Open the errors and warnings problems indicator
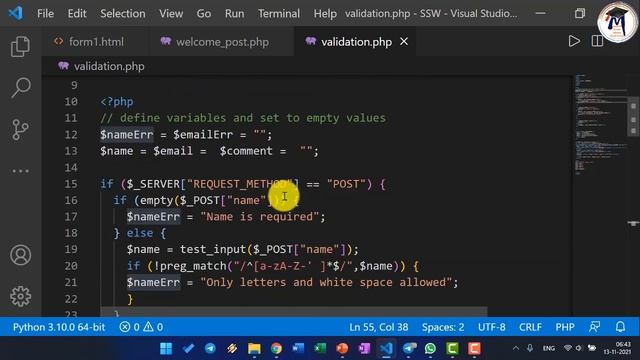 (141, 327)
